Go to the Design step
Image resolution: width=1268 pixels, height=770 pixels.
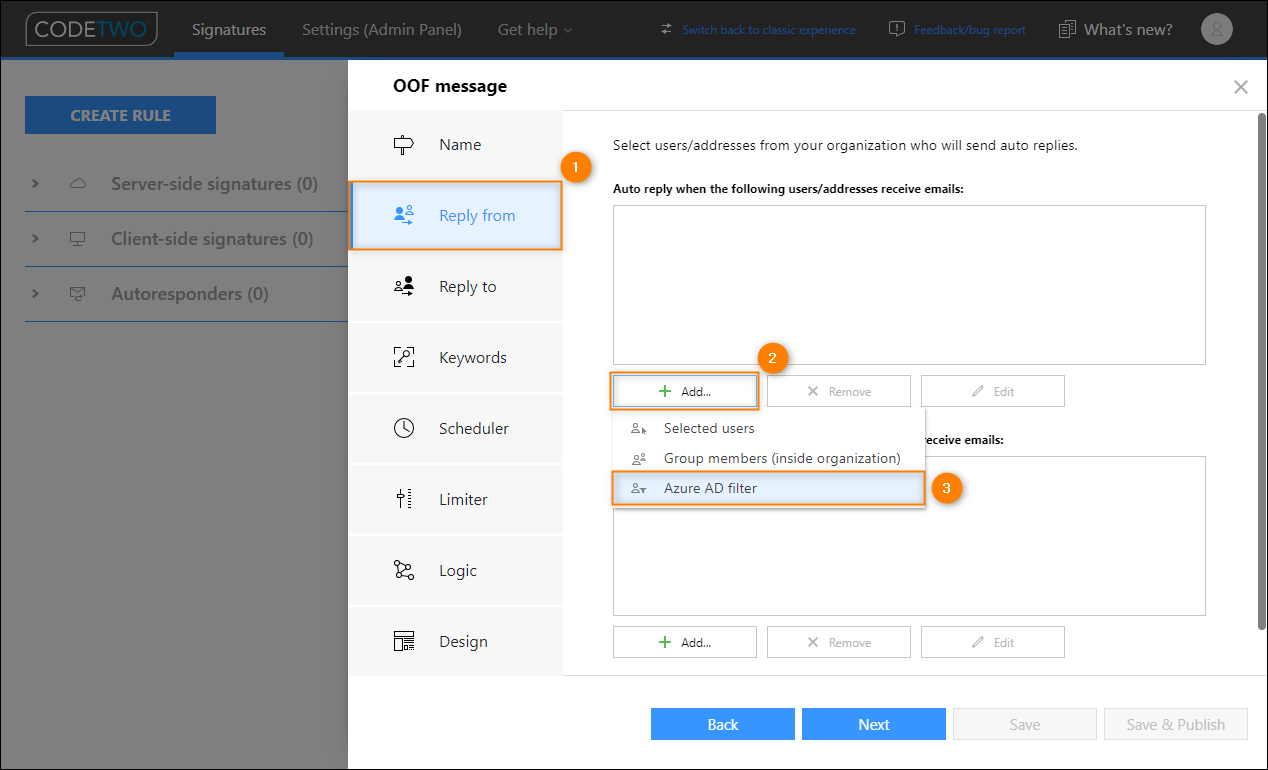[x=455, y=642]
